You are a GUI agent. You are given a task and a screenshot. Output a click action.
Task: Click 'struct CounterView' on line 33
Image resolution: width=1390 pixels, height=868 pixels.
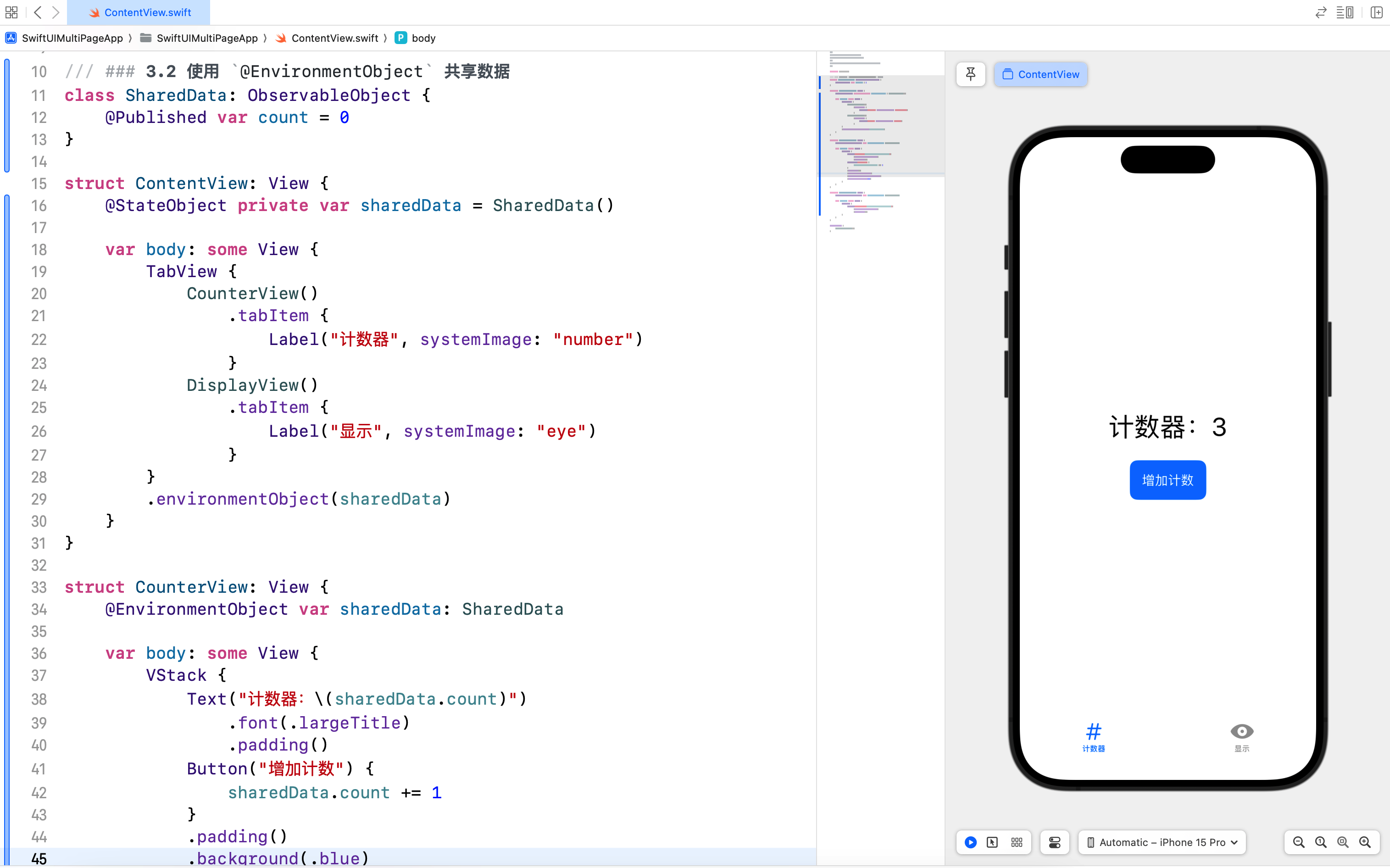pos(156,587)
